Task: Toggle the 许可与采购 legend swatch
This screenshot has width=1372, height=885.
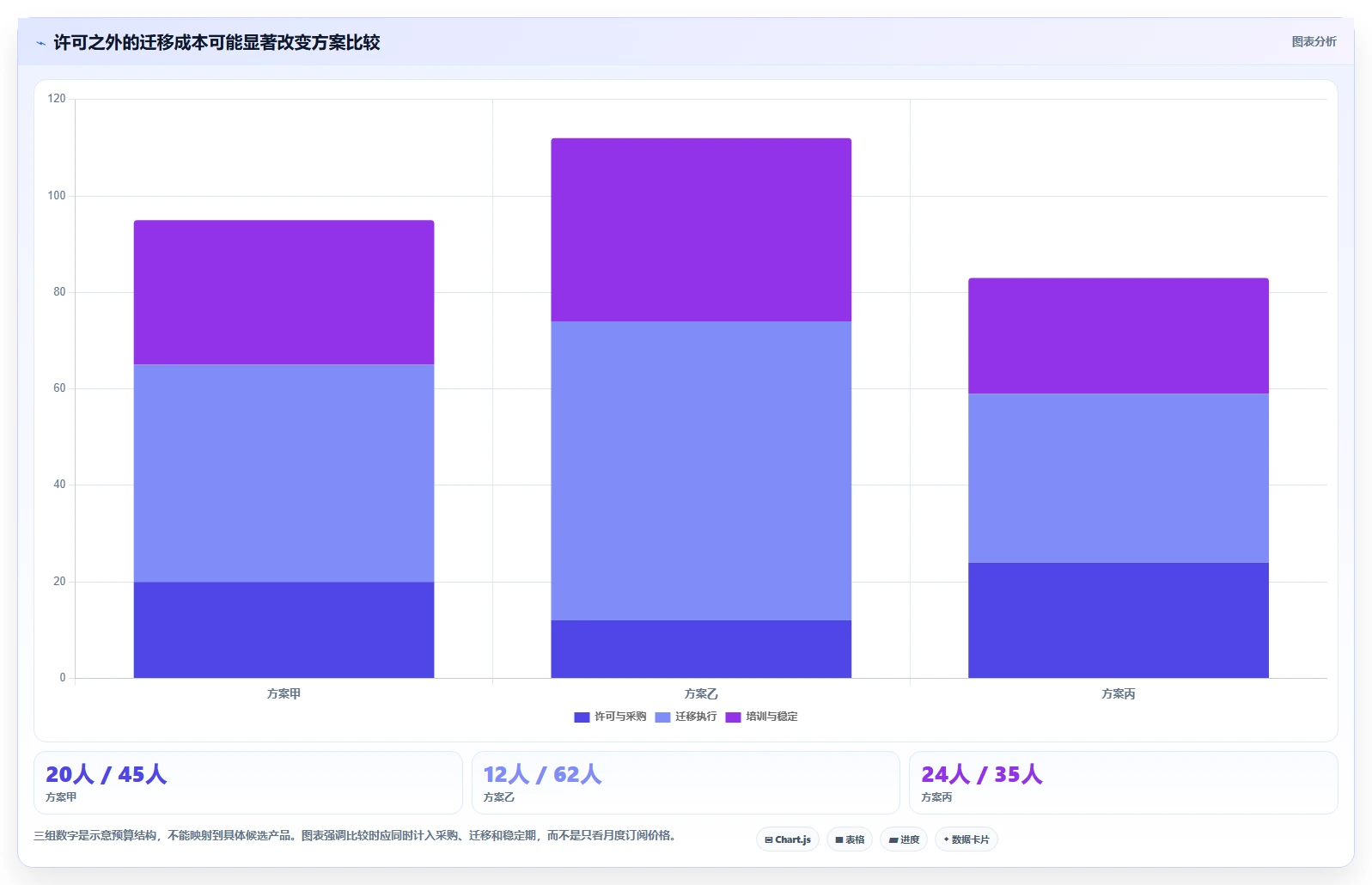Action: pyautogui.click(x=582, y=717)
